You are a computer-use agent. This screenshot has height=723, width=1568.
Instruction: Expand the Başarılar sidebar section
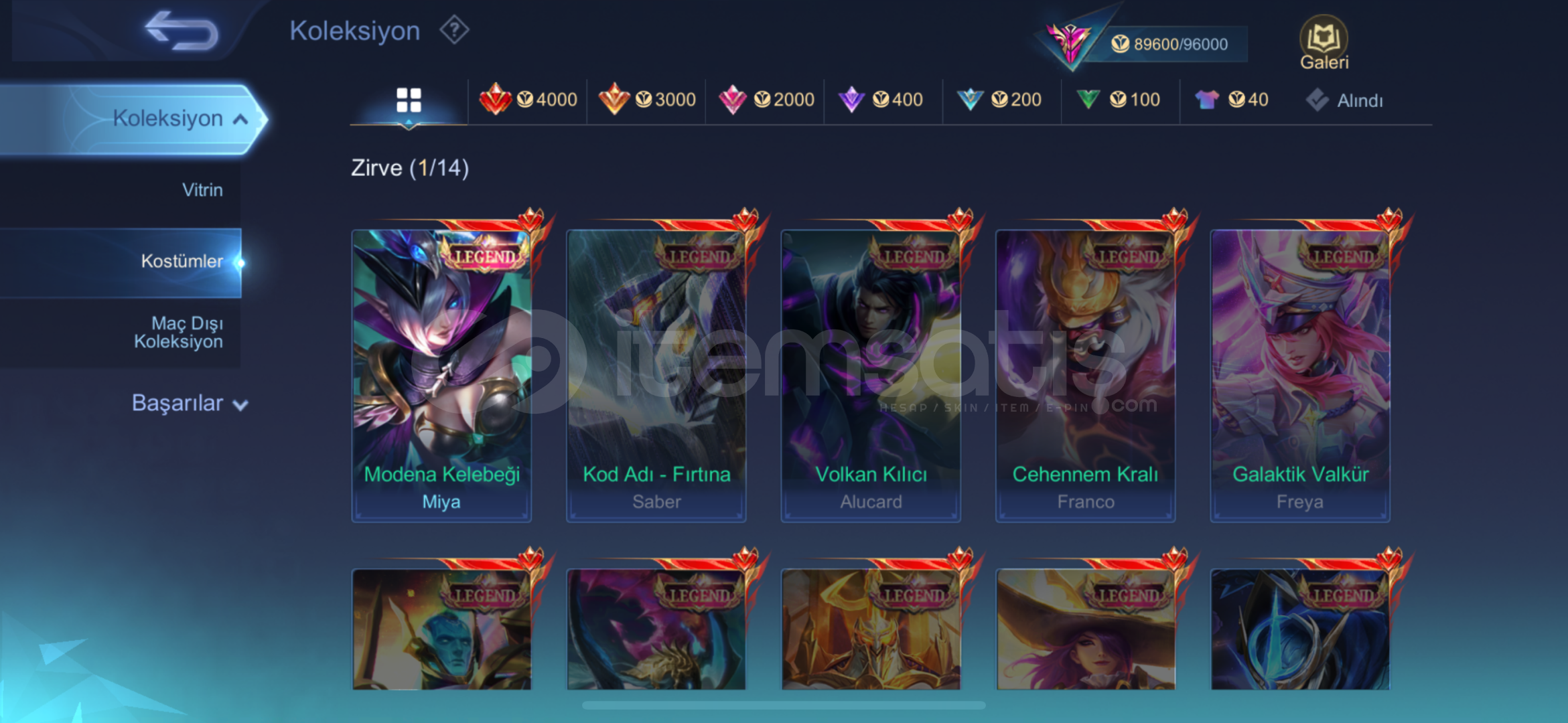coord(190,403)
